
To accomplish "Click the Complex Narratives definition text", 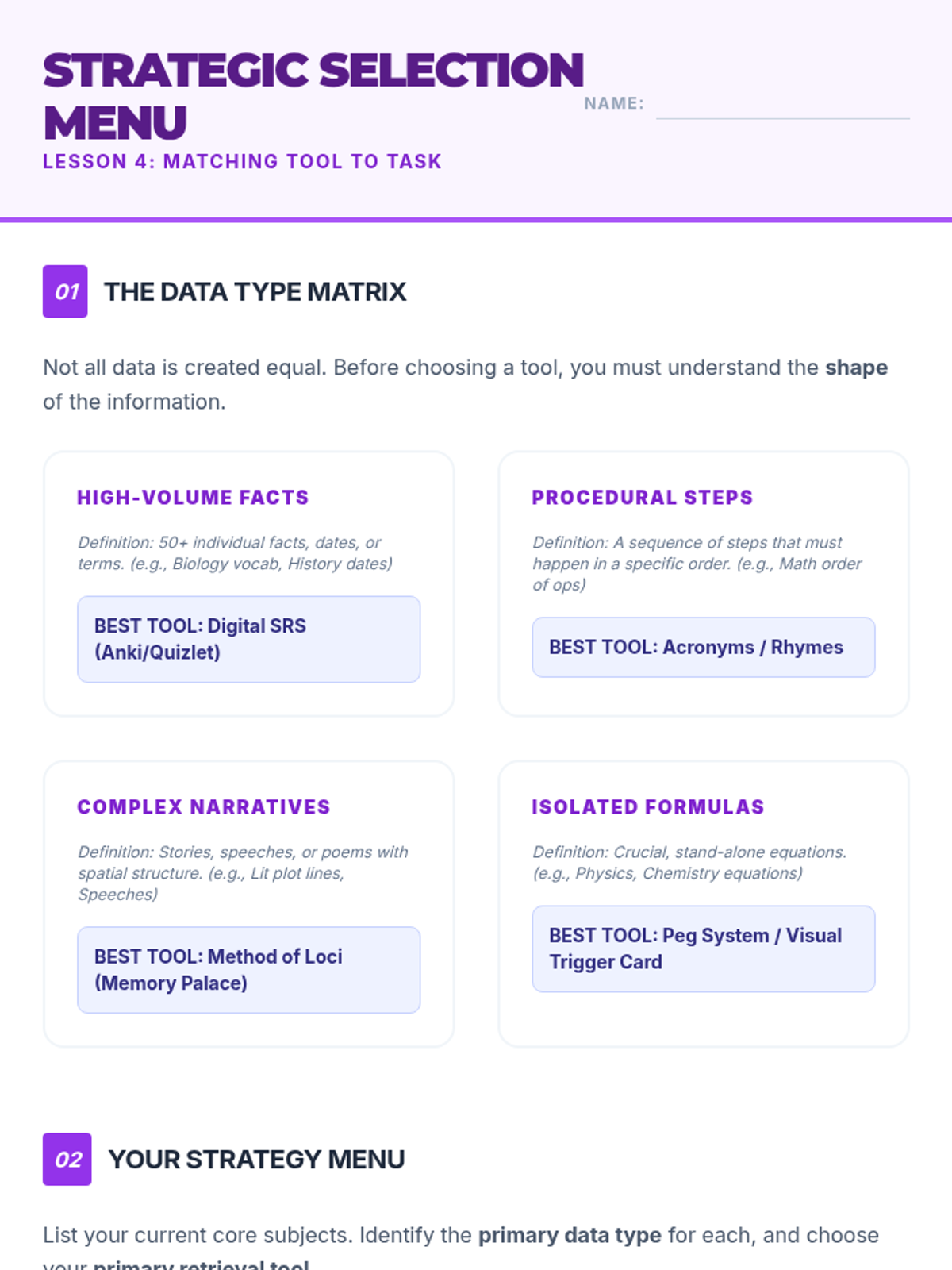I will click(x=243, y=873).
